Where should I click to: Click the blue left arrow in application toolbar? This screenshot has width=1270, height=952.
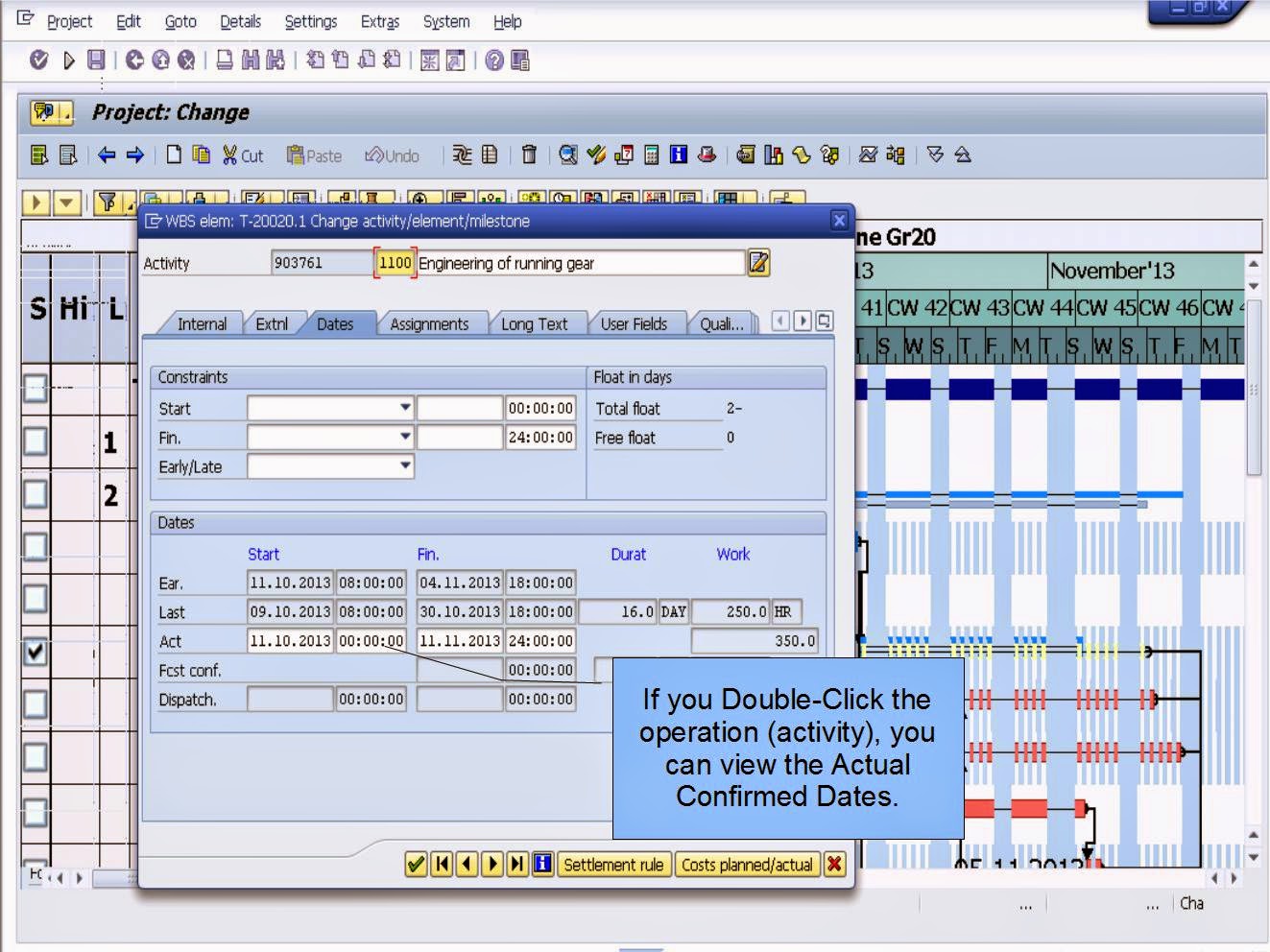point(108,155)
